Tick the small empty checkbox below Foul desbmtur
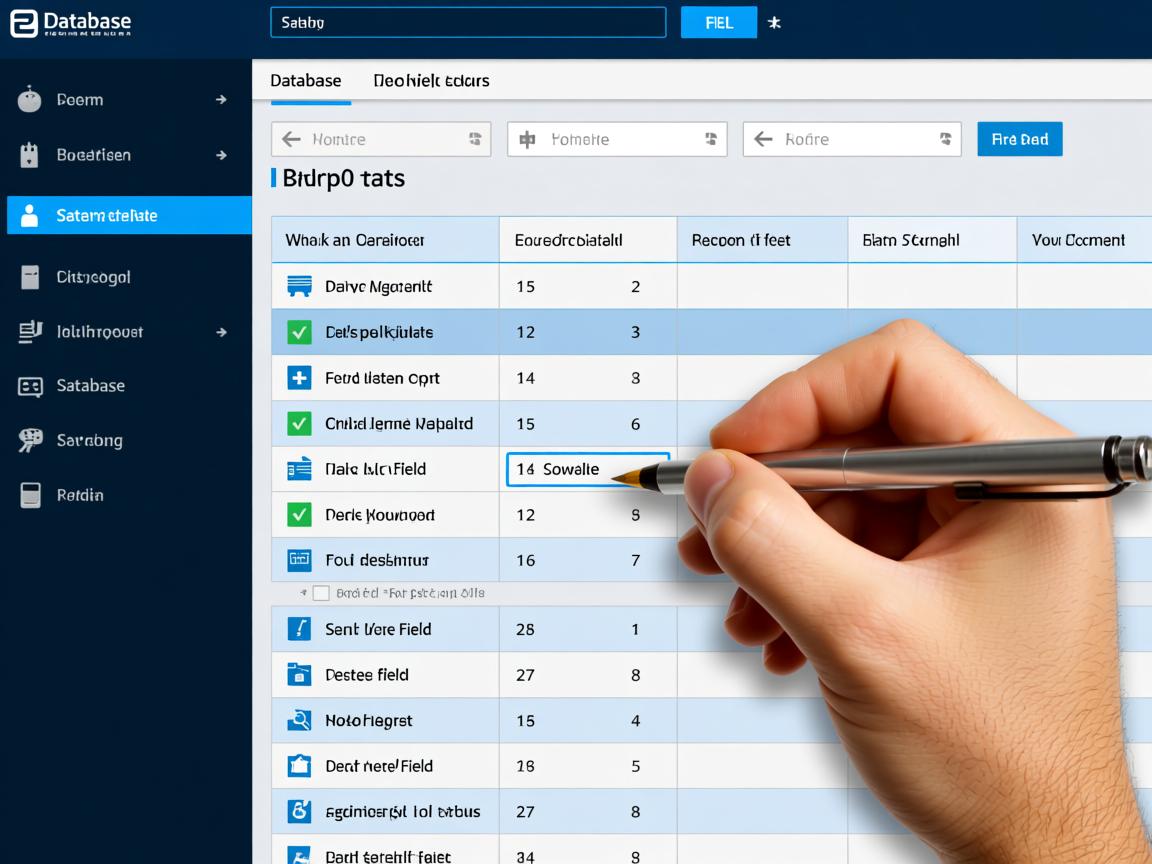 (321, 593)
